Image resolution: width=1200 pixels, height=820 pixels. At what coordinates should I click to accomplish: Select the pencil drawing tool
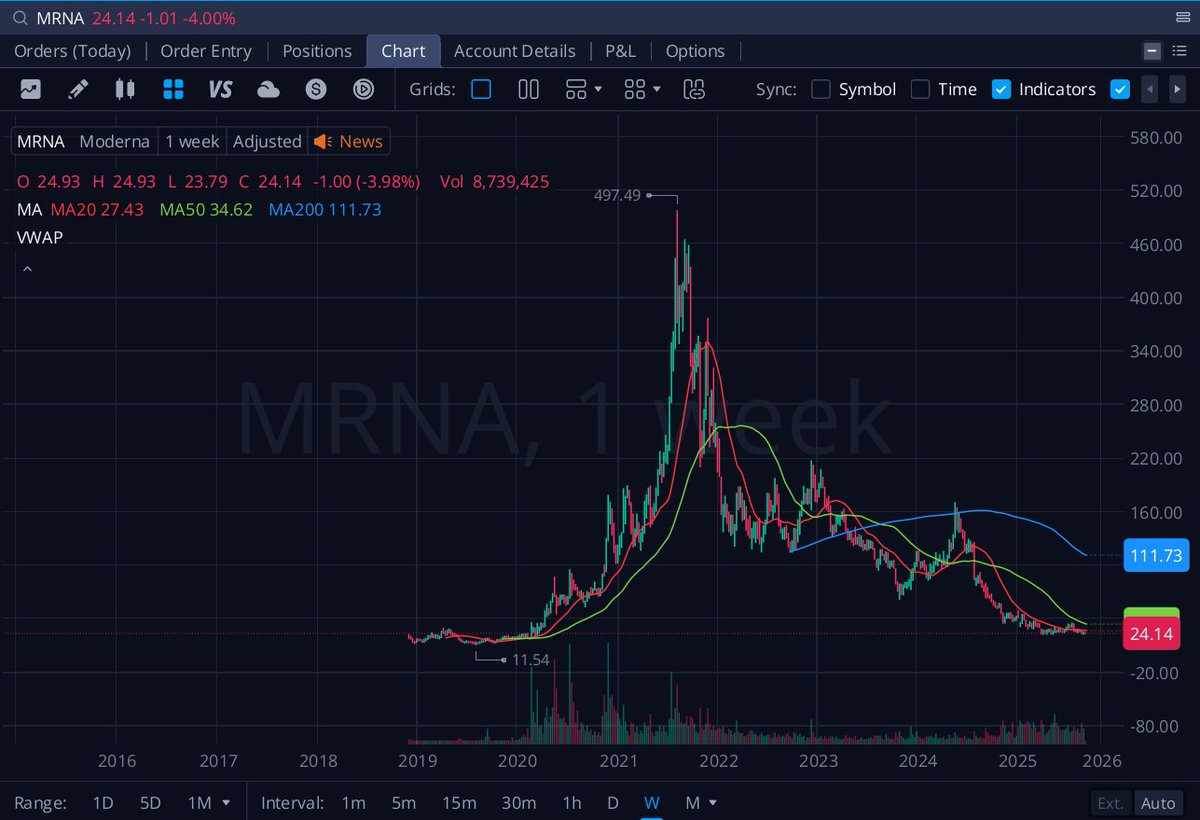78,89
